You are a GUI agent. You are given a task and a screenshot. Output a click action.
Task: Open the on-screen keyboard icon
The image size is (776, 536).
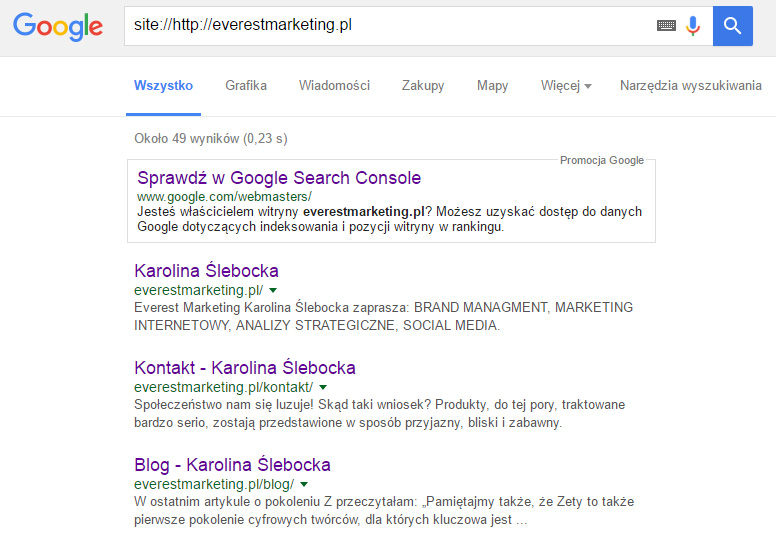coord(666,26)
